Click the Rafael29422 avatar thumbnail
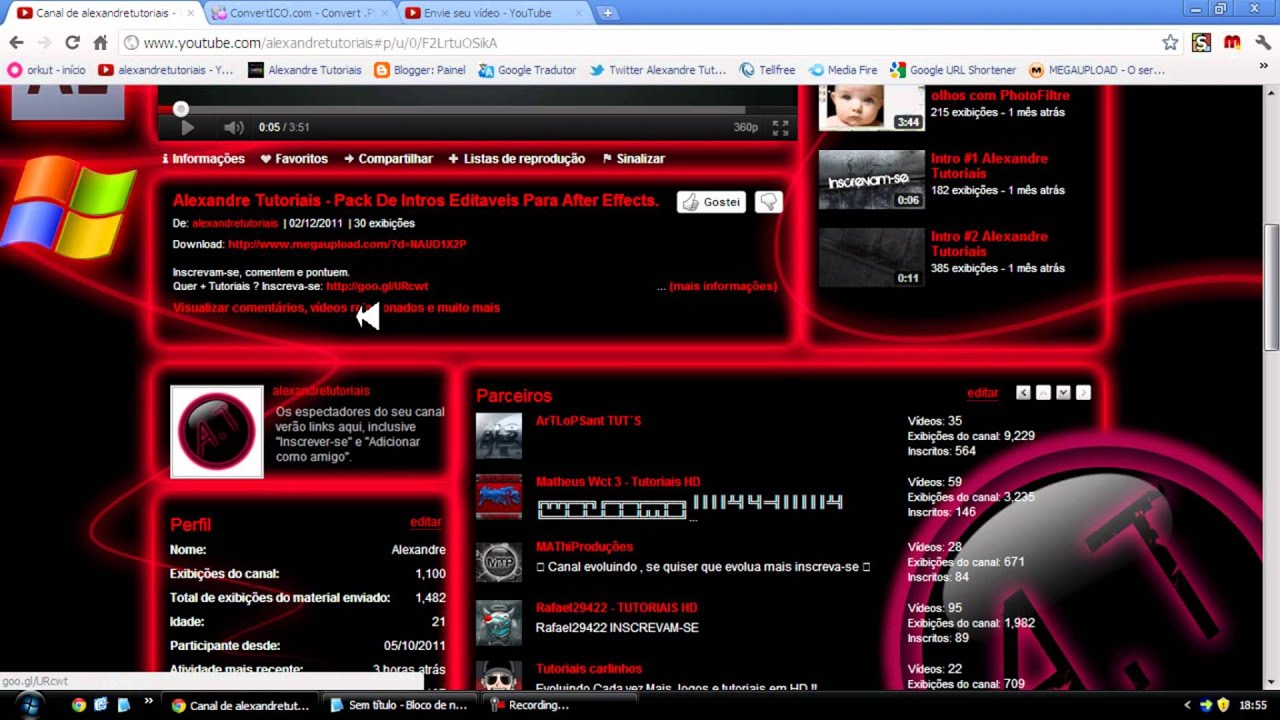Image resolution: width=1280 pixels, height=720 pixels. 499,623
